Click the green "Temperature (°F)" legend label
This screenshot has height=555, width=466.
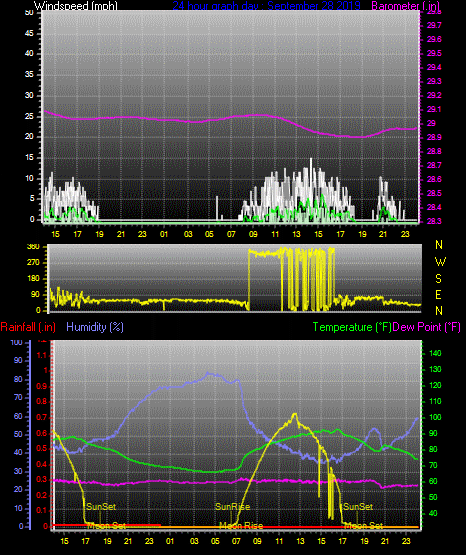coord(352,327)
